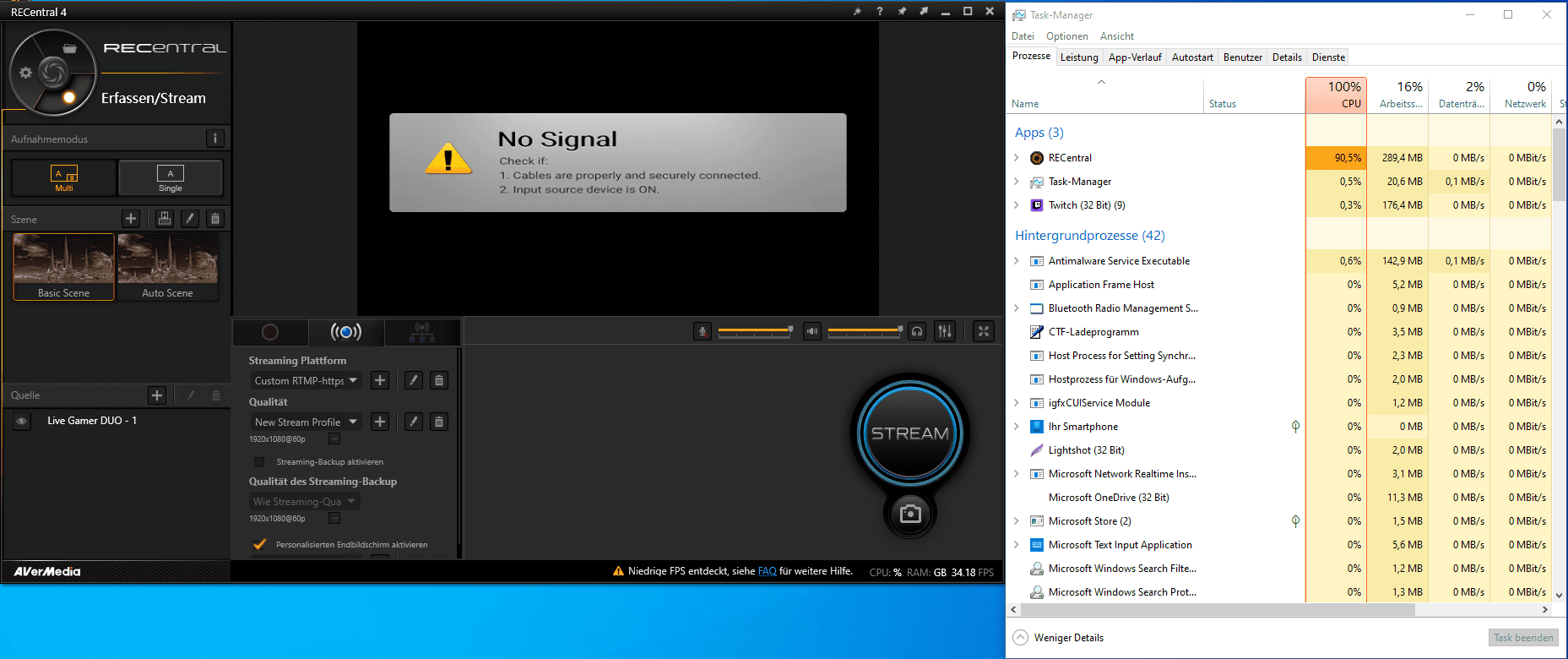Screen dimensions: 1568x659
Task: Open the FAQ link in status bar
Action: point(767,571)
